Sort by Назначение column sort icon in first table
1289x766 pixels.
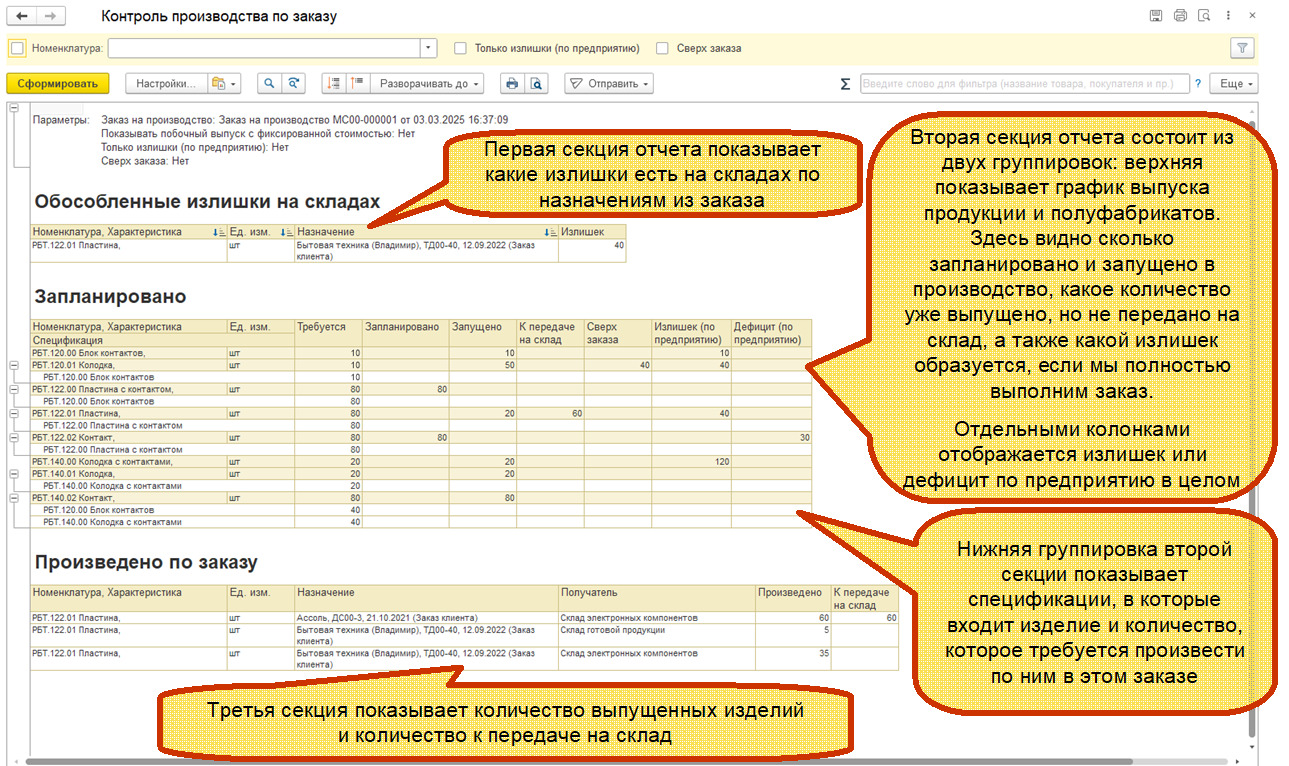550,232
